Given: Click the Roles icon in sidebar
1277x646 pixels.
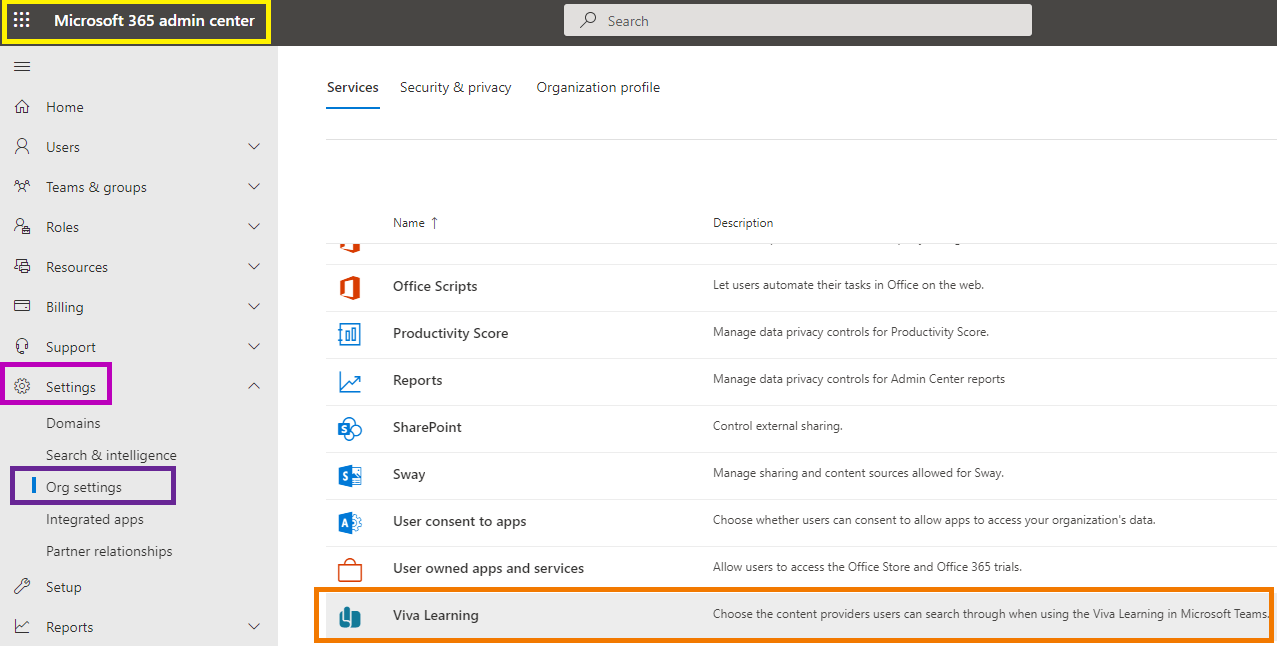Looking at the screenshot, I should click(22, 227).
